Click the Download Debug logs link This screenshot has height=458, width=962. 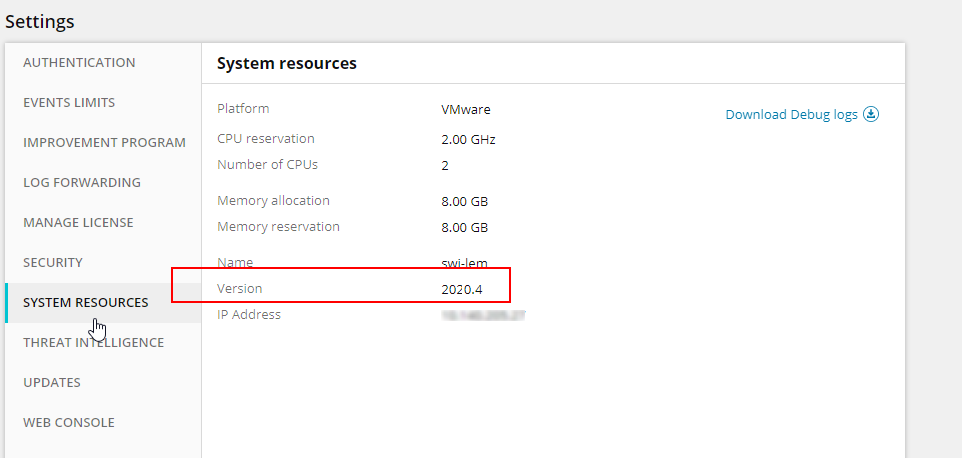point(791,114)
